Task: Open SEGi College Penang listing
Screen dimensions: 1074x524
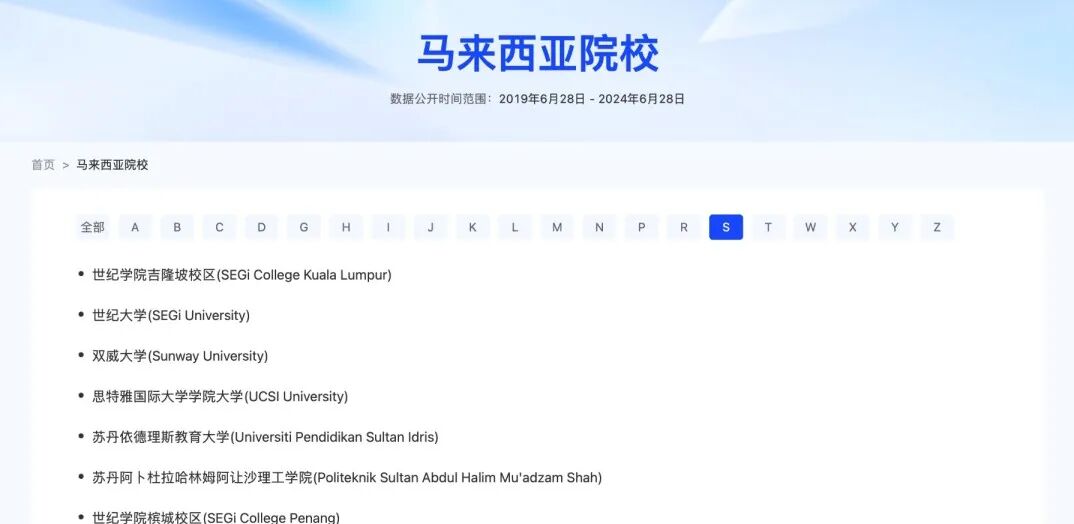Action: (x=216, y=517)
